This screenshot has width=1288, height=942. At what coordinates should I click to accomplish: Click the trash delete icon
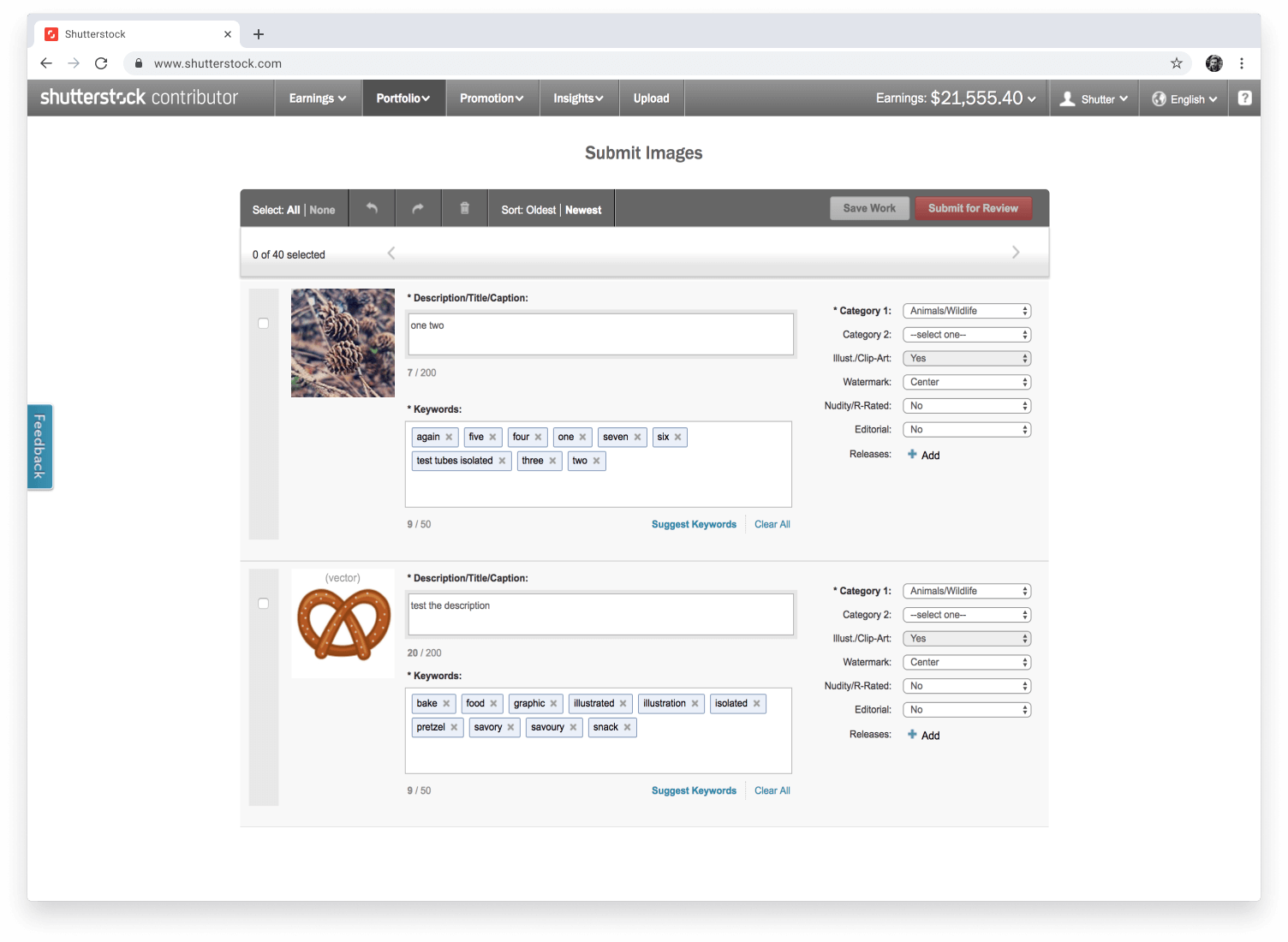click(x=464, y=208)
